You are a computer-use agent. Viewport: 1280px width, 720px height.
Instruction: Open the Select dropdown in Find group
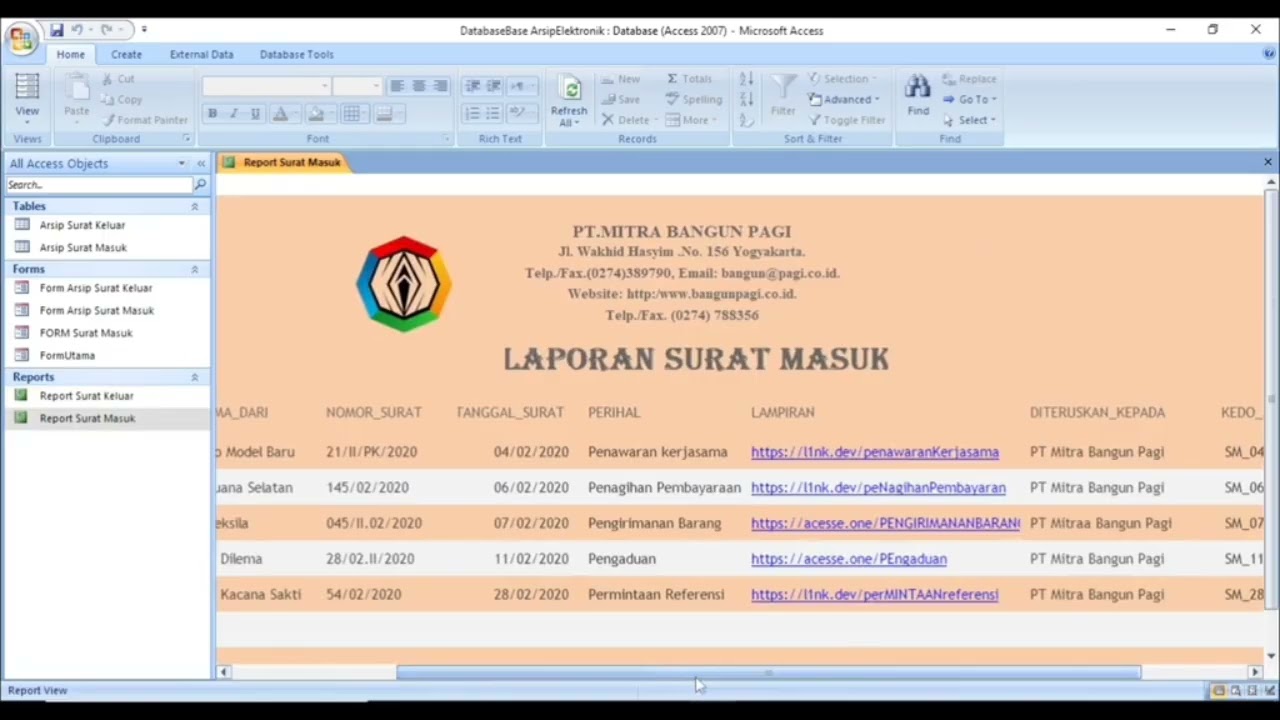[969, 120]
